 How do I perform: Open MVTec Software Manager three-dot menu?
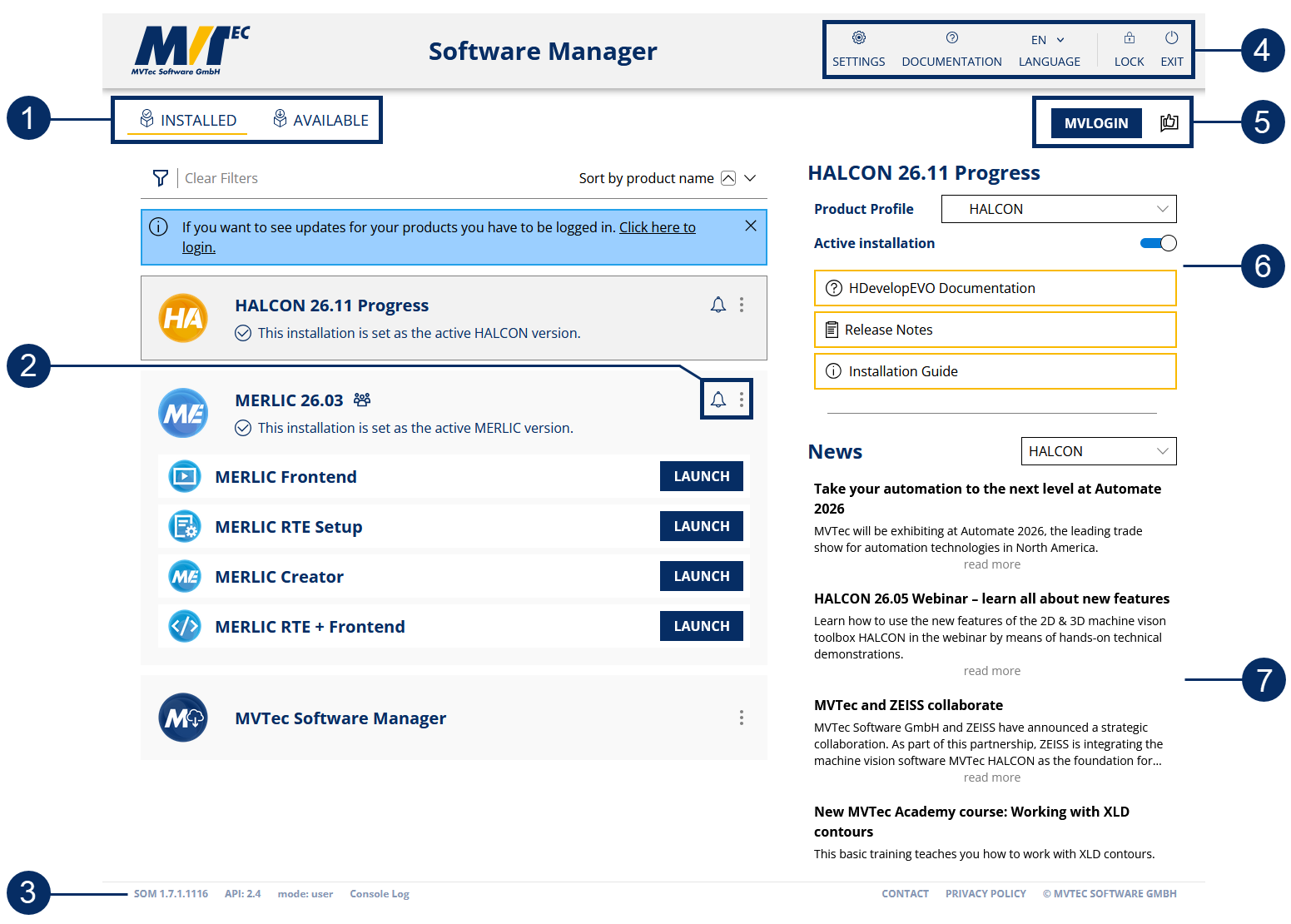tap(741, 718)
